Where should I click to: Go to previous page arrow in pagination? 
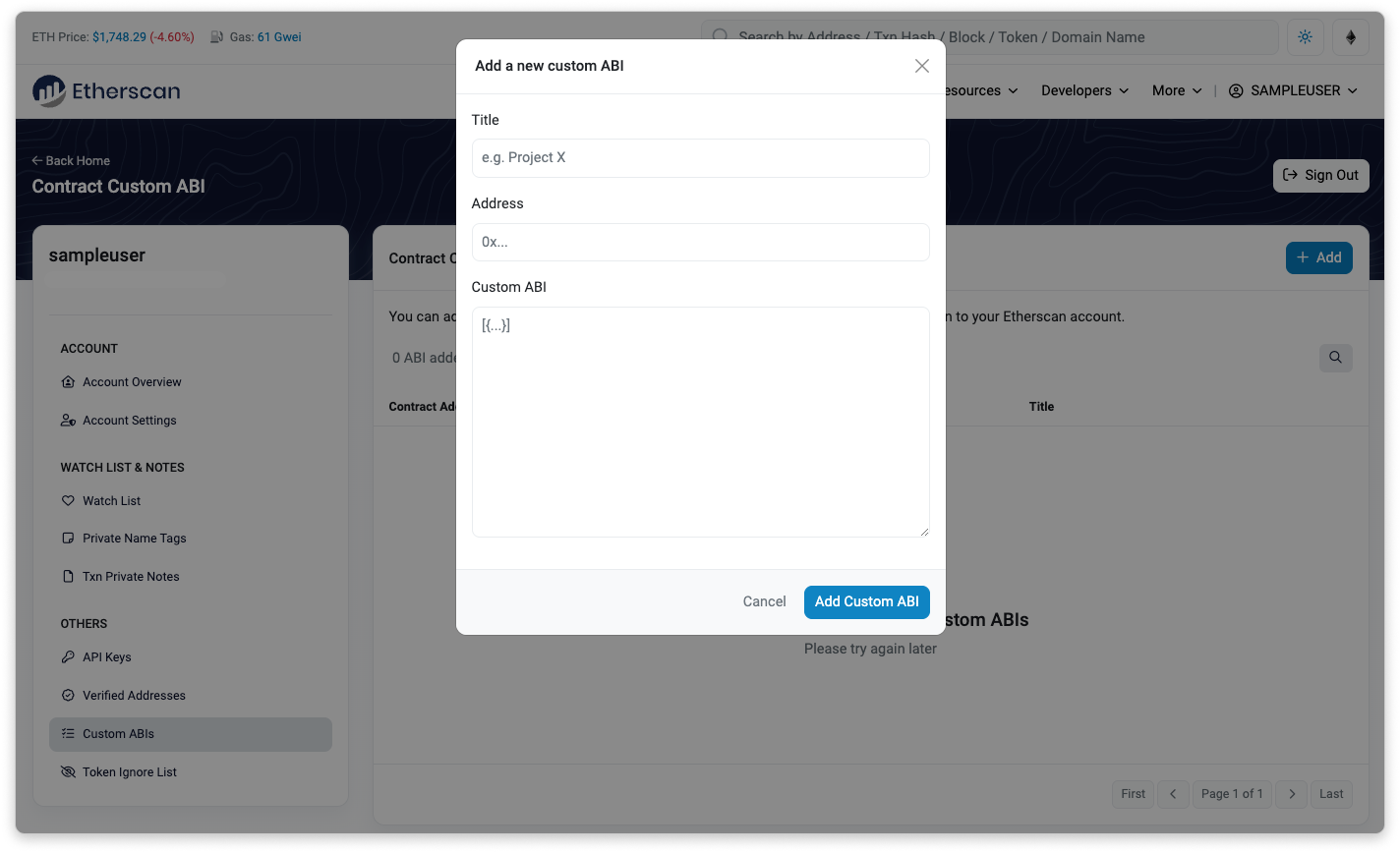tap(1173, 794)
